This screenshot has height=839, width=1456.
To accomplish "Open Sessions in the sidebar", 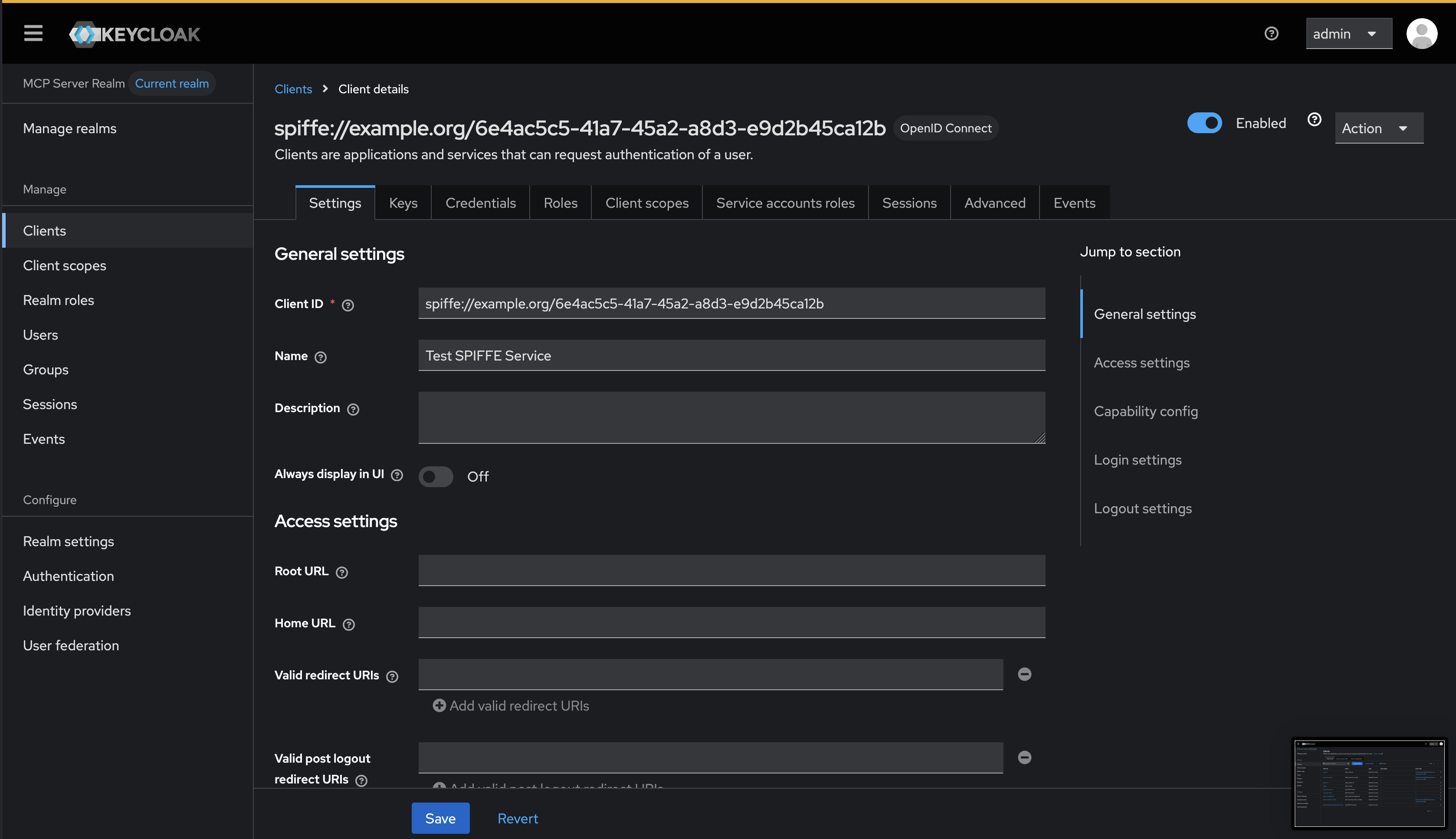I will [128, 404].
